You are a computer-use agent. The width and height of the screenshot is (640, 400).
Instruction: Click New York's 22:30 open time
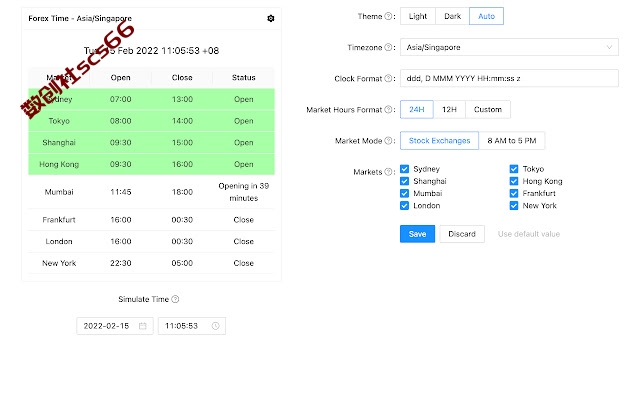point(121,263)
